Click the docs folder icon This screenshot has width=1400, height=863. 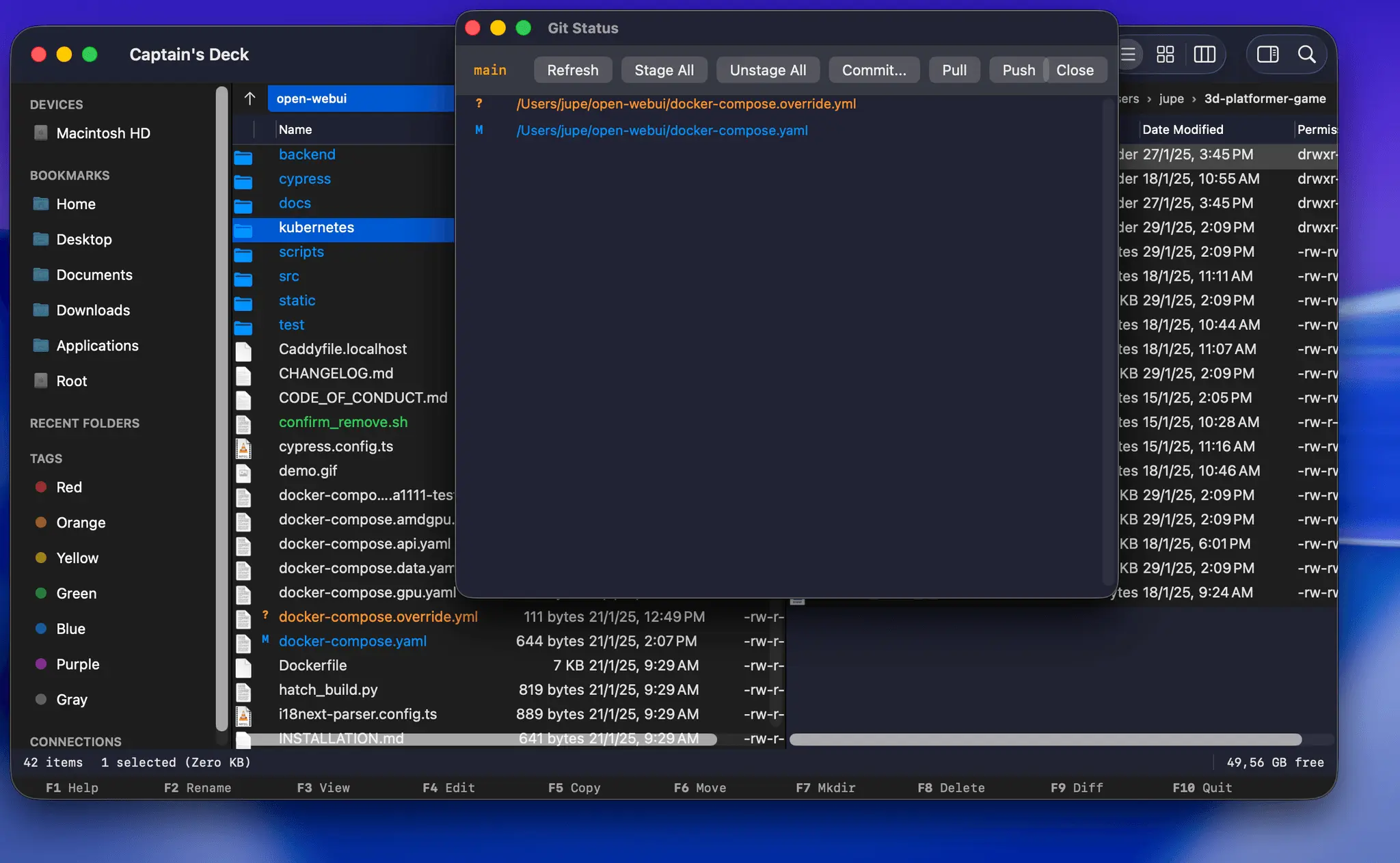(243, 206)
